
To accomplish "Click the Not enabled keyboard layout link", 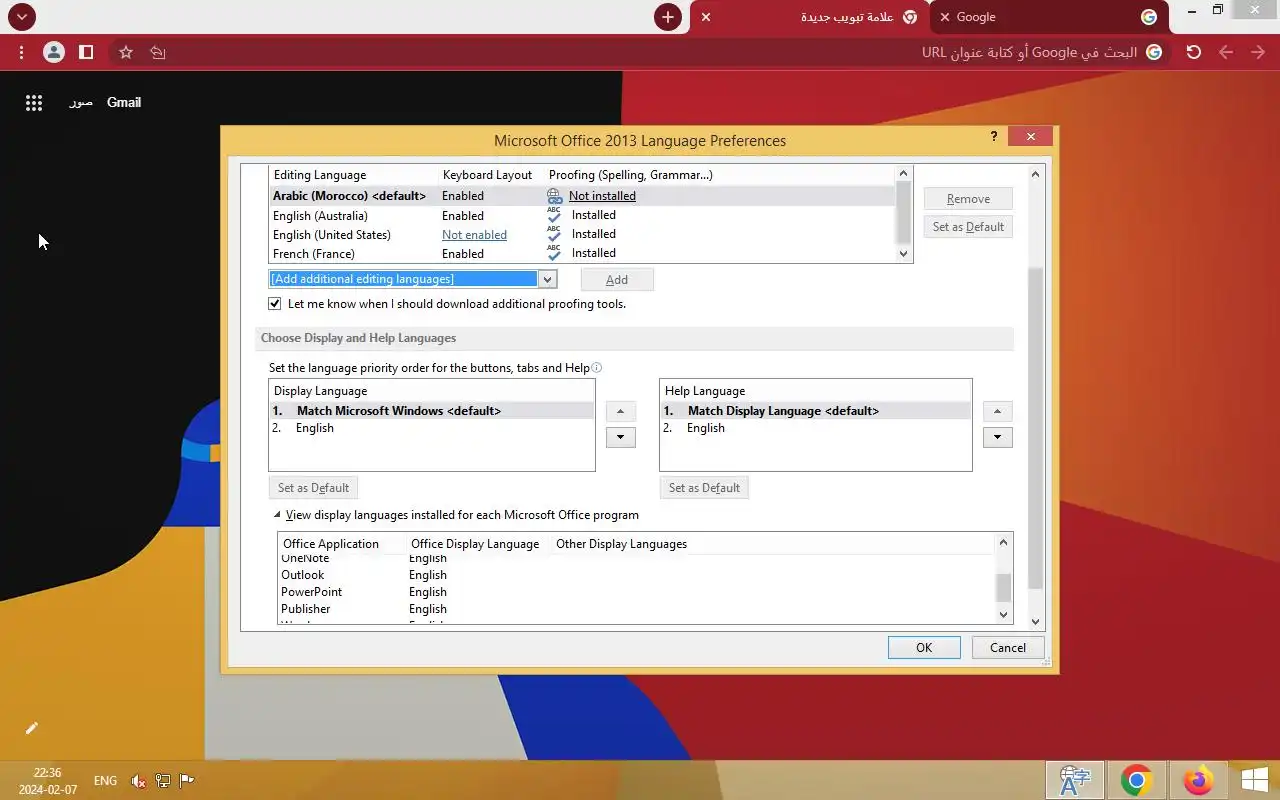I will pos(474,235).
